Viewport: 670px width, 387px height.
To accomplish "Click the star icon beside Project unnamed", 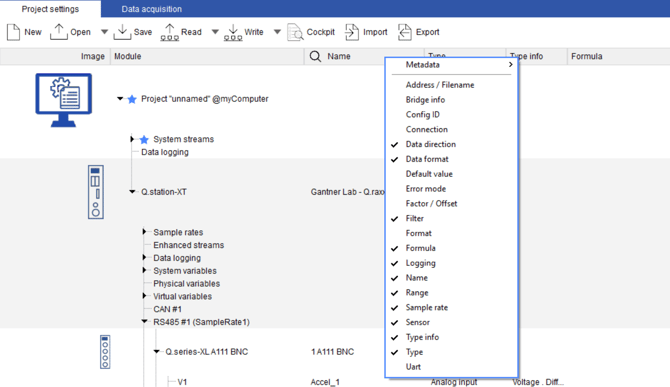I will point(132,99).
